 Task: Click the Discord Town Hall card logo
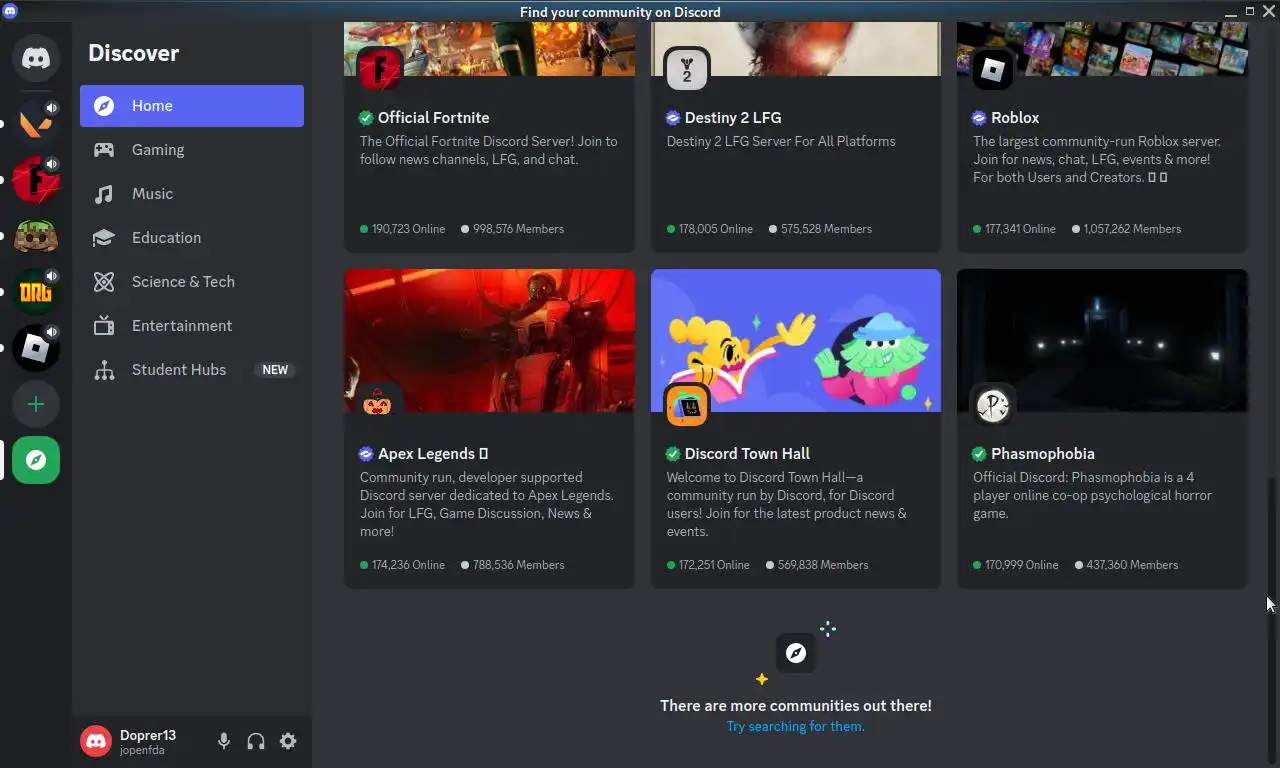687,405
